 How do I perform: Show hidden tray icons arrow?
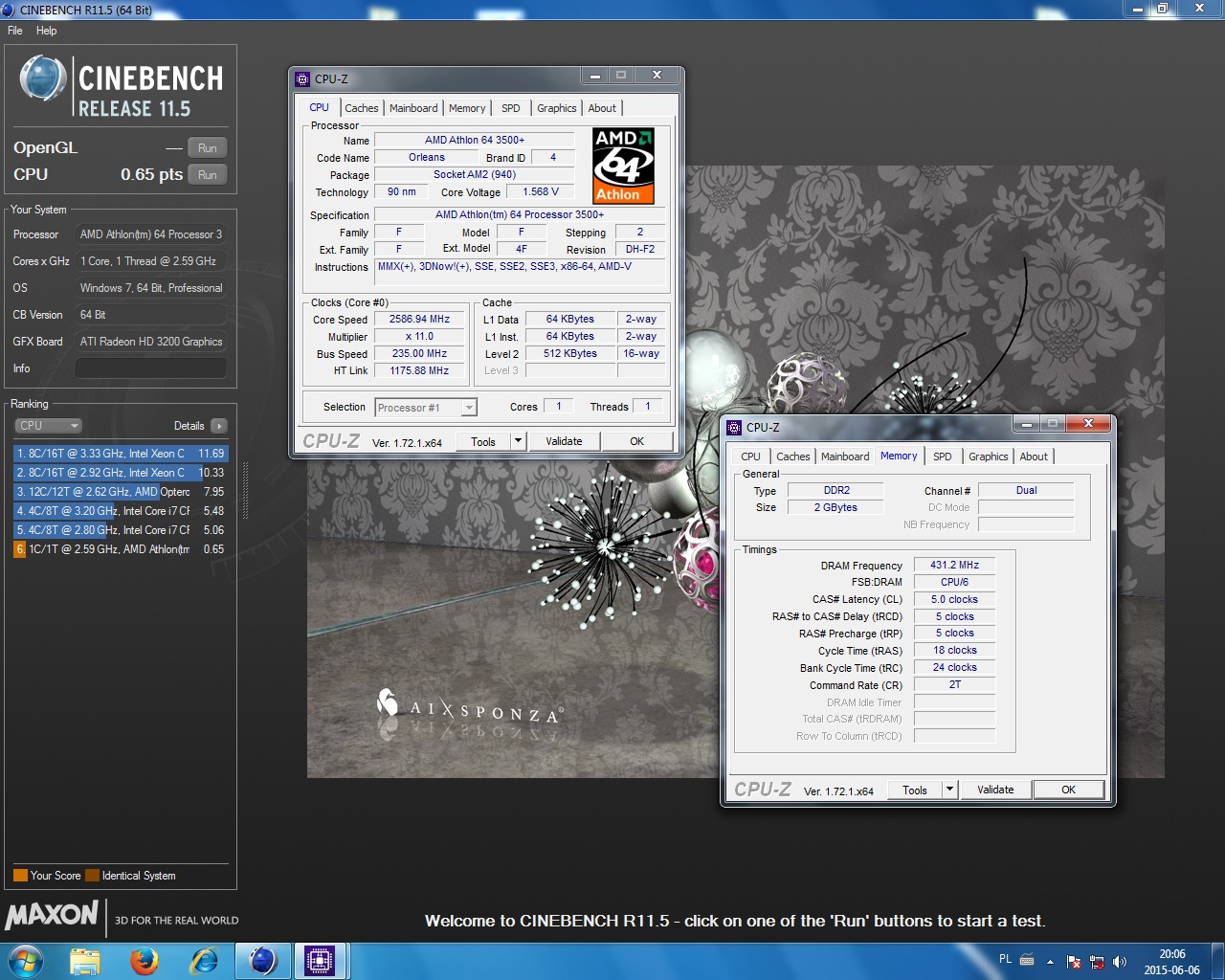click(x=1050, y=962)
